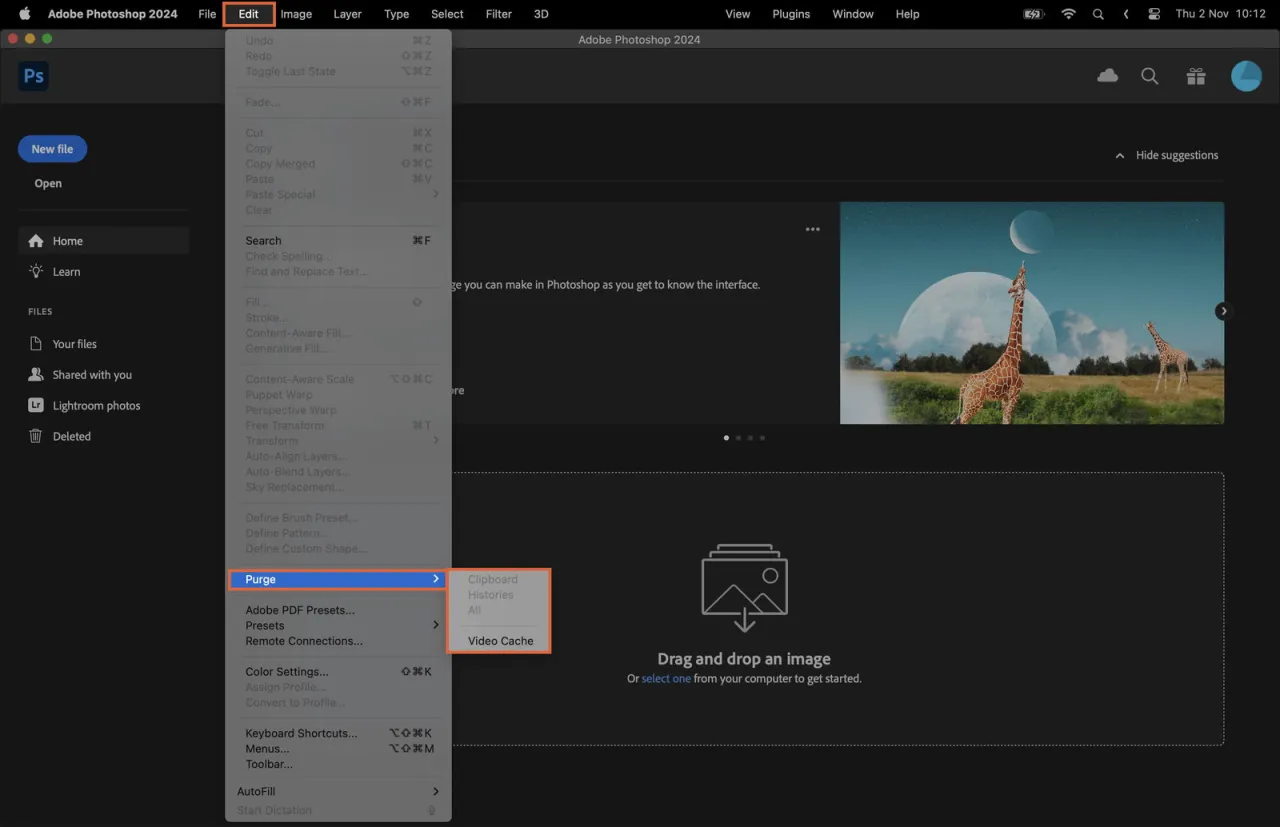Open the Window menu
Image resolution: width=1280 pixels, height=827 pixels.
(x=852, y=14)
